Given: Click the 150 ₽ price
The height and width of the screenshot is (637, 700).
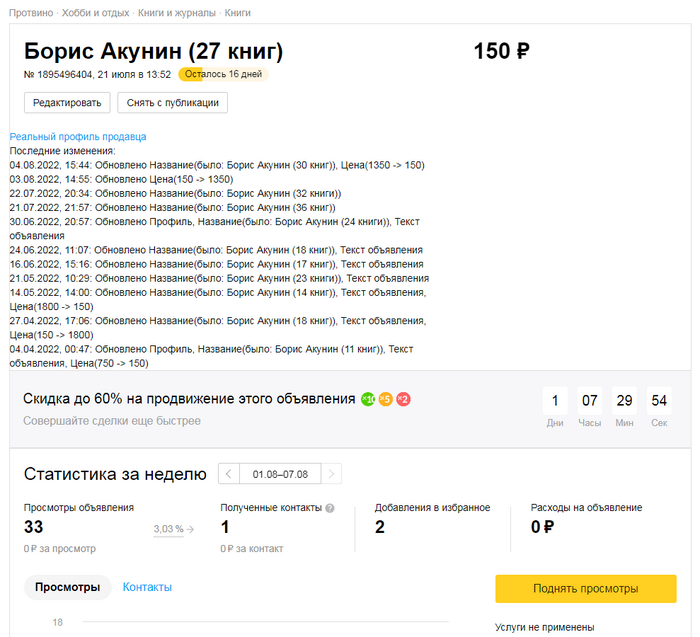Looking at the screenshot, I should [501, 51].
